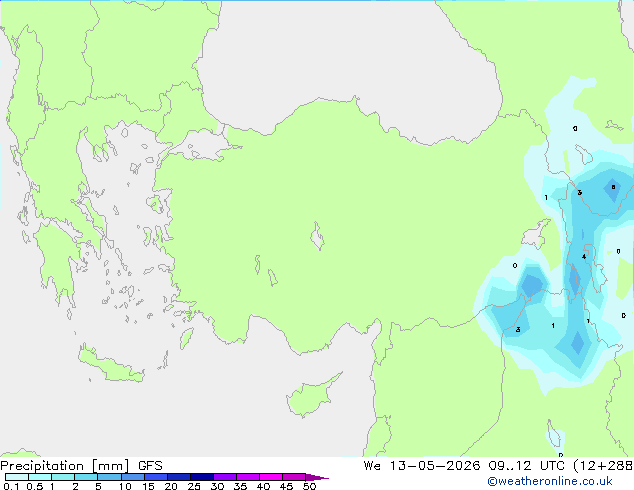Viewport: 634px width, 490px height.
Task: Click the 09..12 UTC time label
Action: (x=526, y=466)
